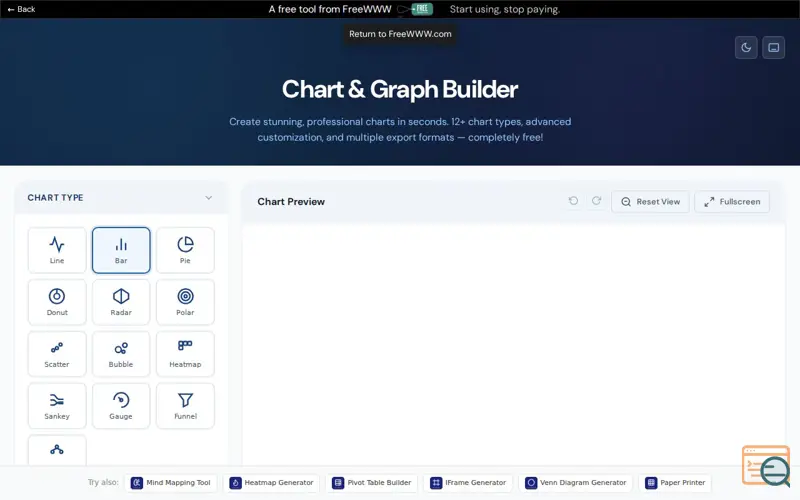Open the Pivot Table Builder link

[372, 483]
